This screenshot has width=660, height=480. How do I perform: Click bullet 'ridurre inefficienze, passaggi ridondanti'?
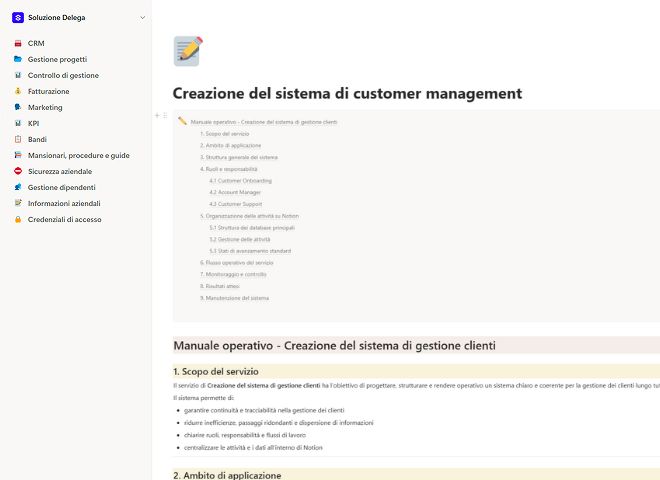pos(279,423)
